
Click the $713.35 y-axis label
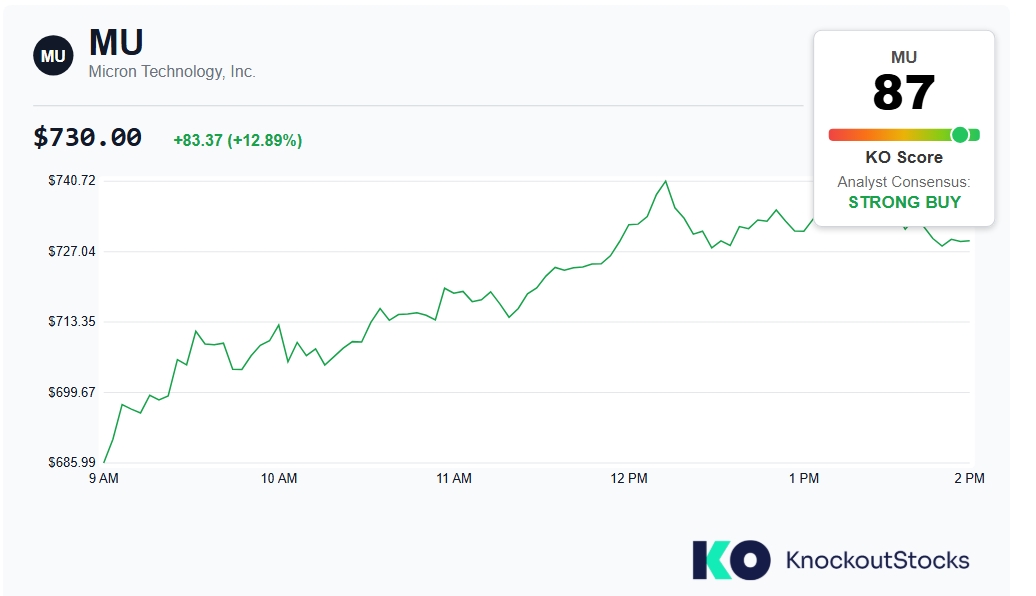(71, 321)
